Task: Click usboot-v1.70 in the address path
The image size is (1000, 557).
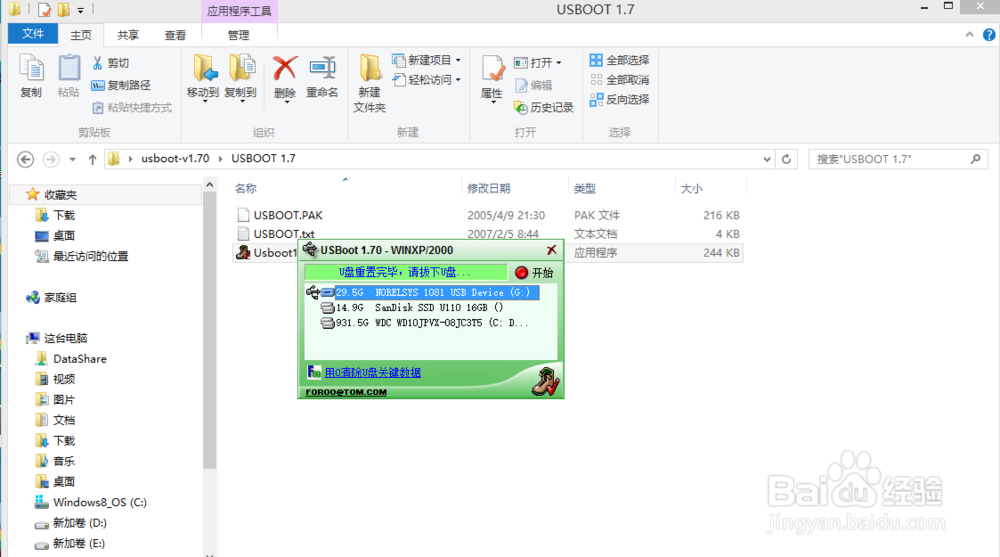Action: coord(175,158)
